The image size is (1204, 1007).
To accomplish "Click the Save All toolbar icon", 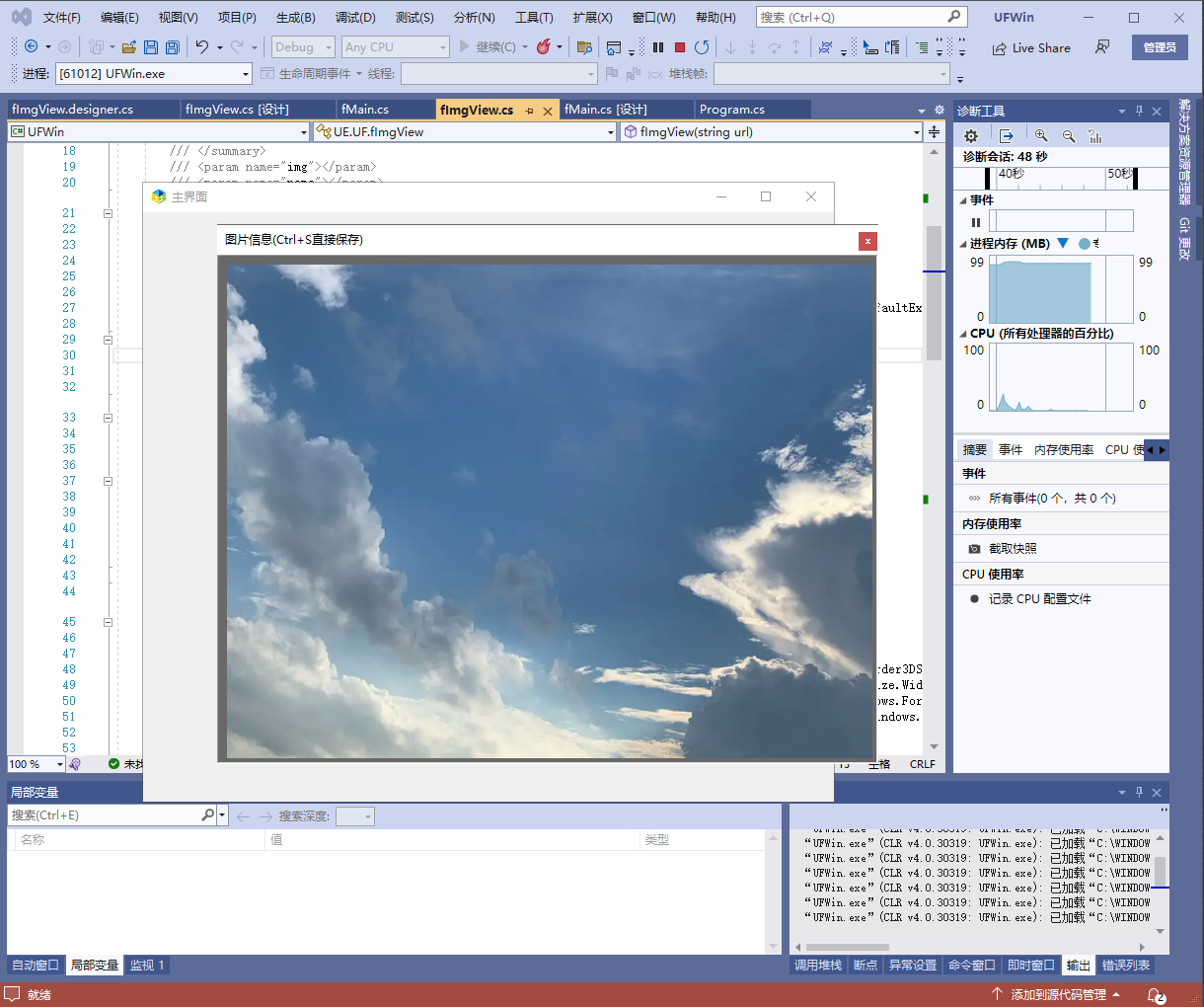I will [173, 47].
